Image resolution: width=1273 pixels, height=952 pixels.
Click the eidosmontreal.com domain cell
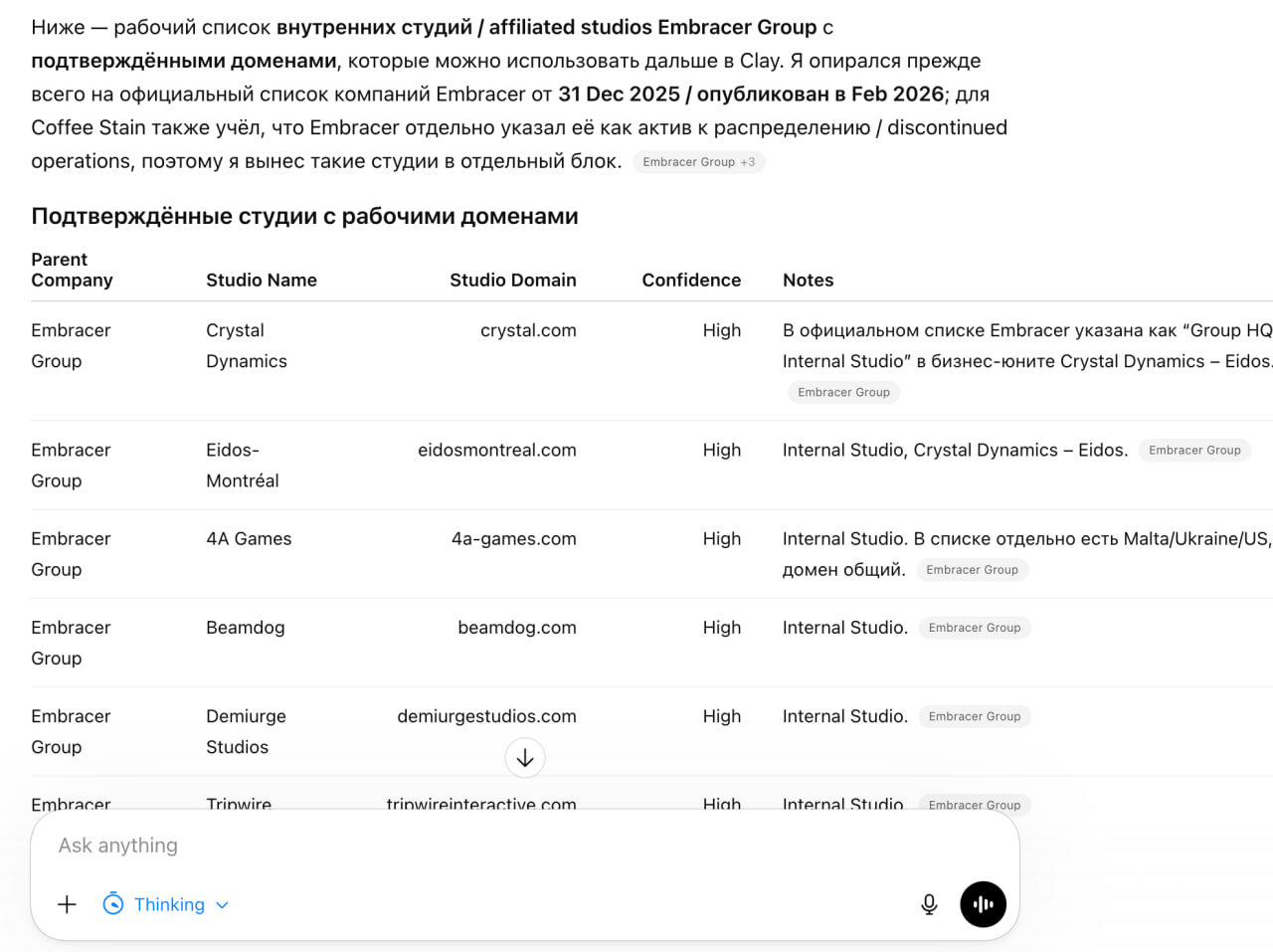pos(496,450)
